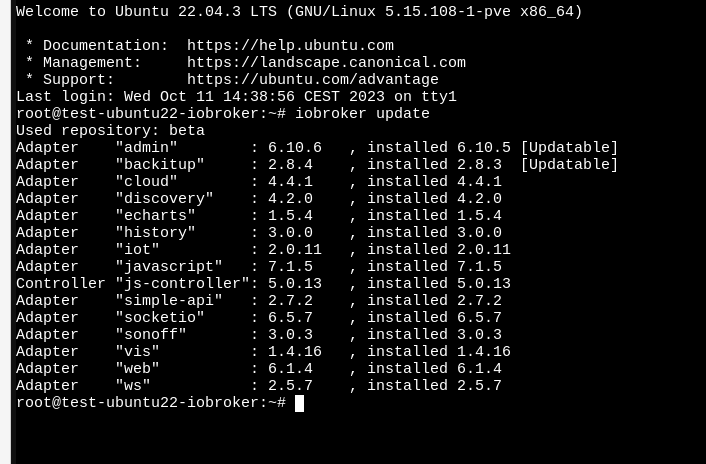This screenshot has width=706, height=464.
Task: Click the admin available version 6.10.6
Action: (295, 148)
